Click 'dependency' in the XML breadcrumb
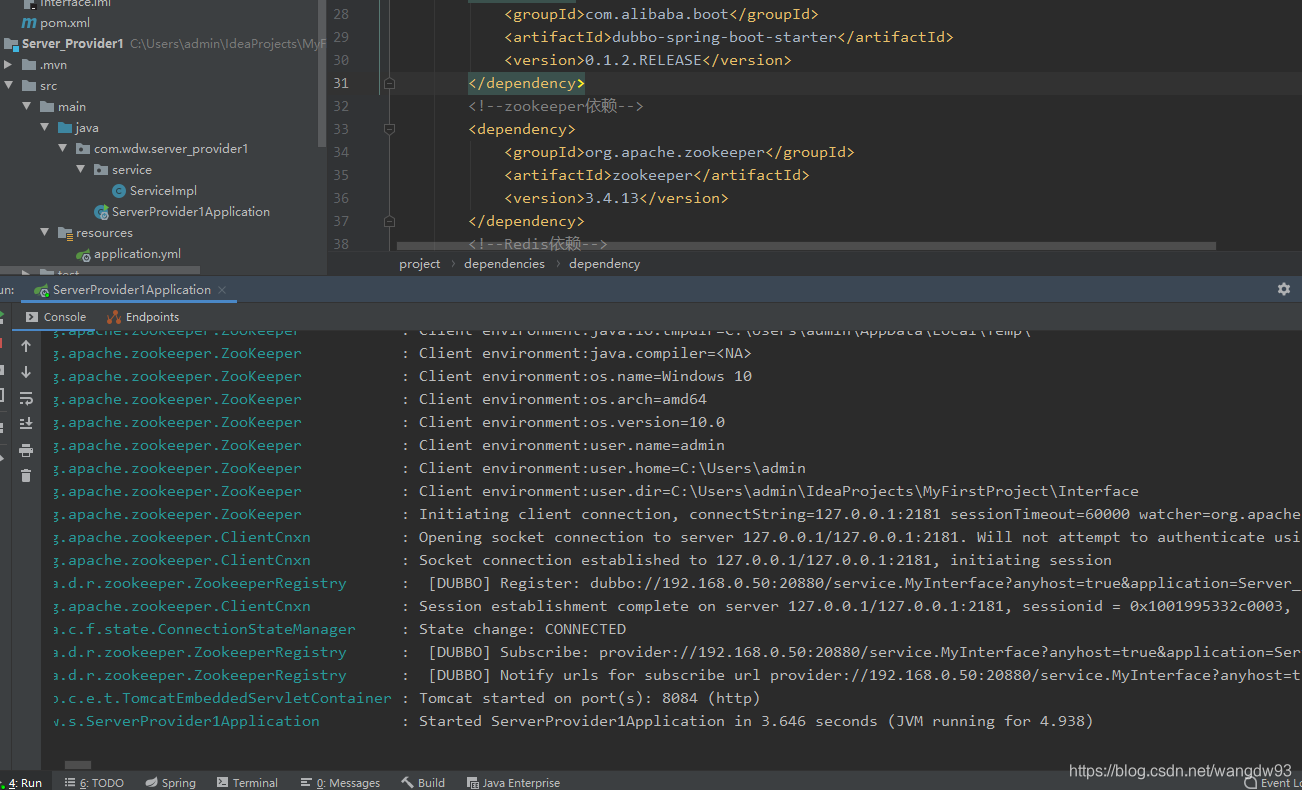Viewport: 1302px width, 790px height. [x=605, y=264]
